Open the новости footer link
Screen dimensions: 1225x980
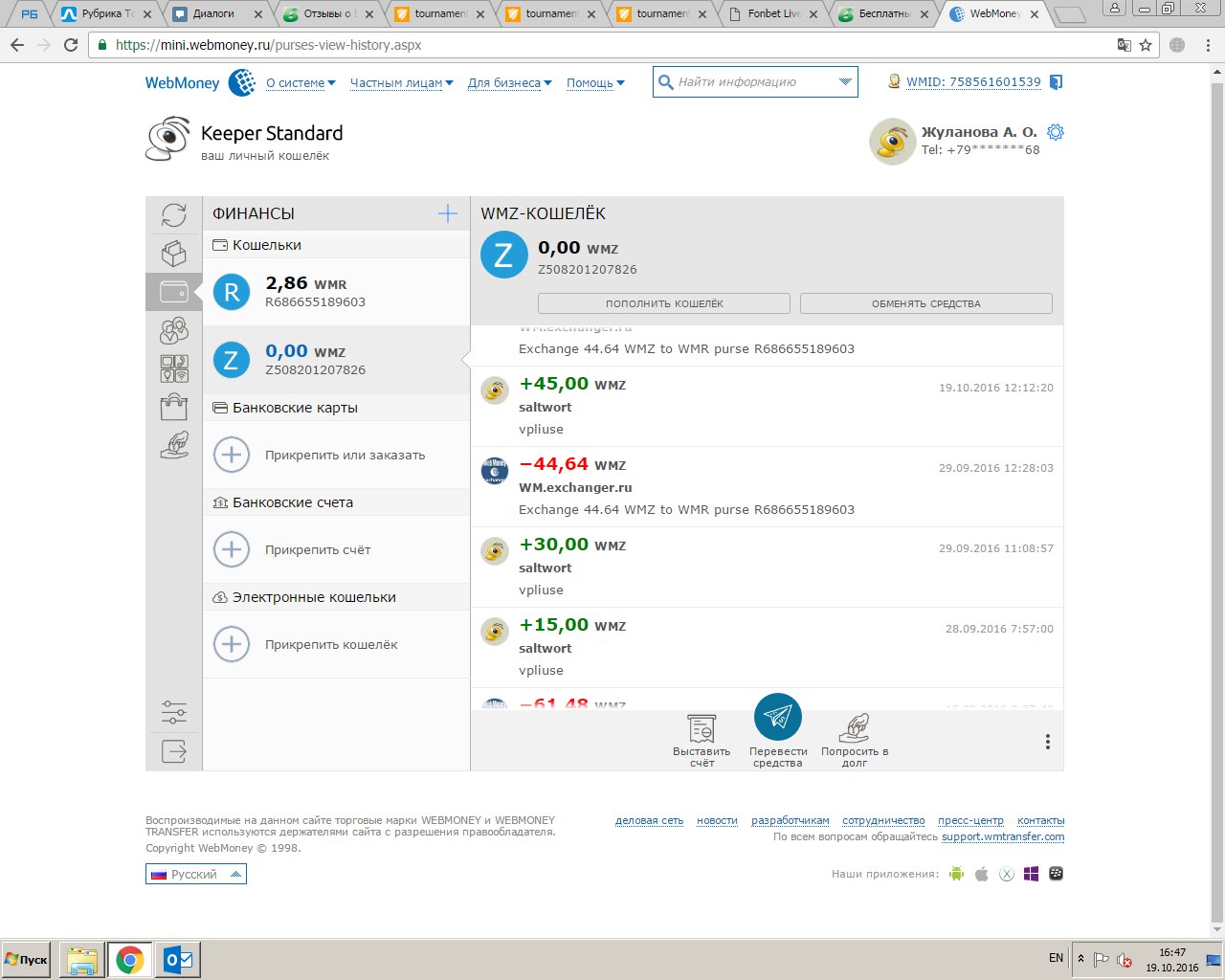[x=717, y=820]
